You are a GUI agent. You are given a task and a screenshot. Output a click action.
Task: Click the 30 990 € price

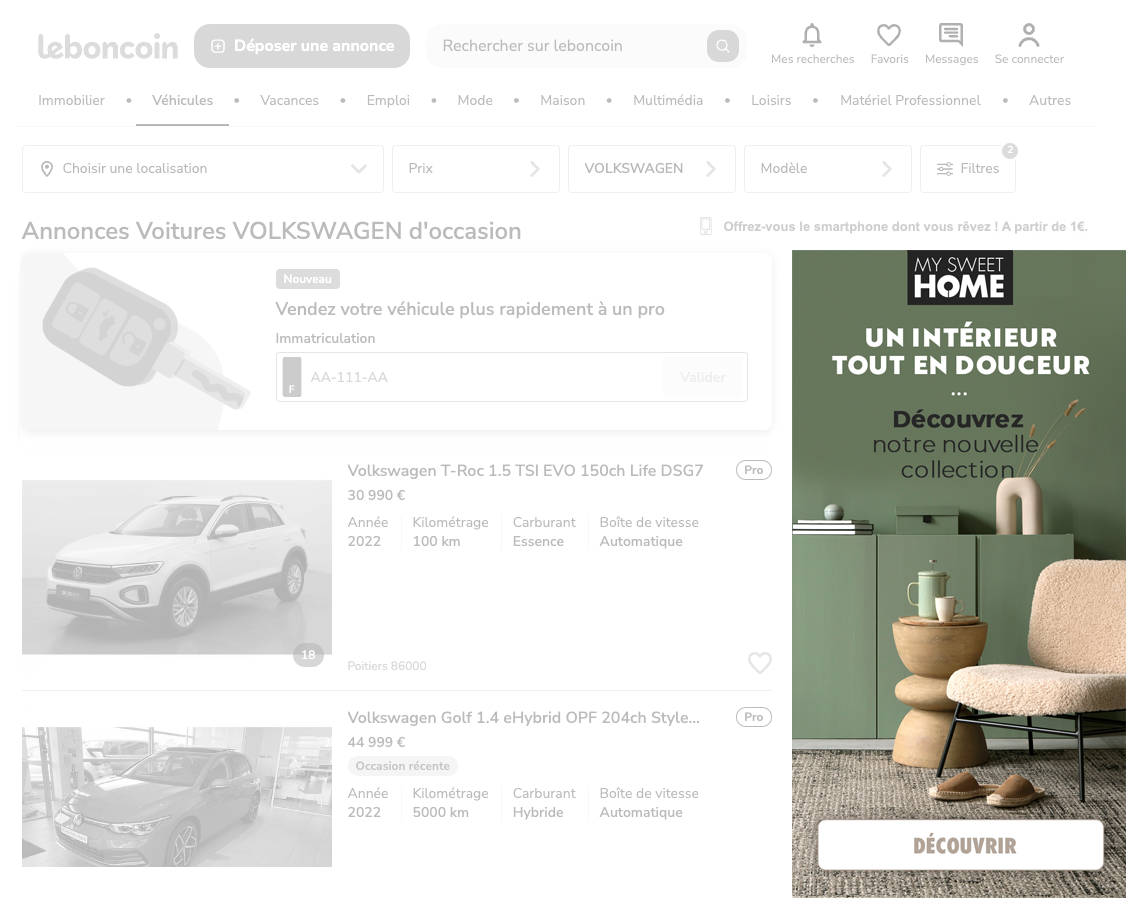(x=377, y=495)
